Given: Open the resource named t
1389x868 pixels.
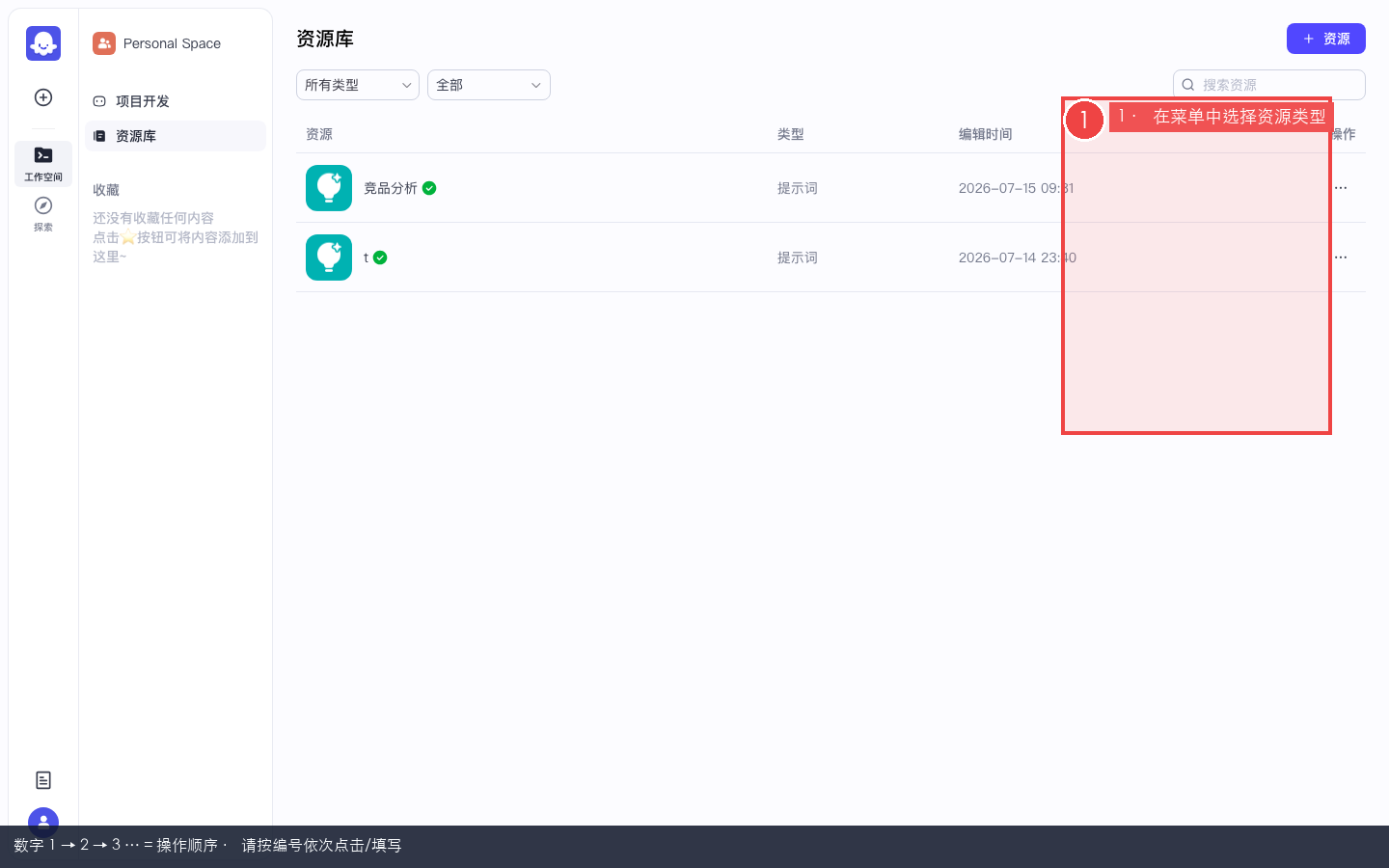Looking at the screenshot, I should 367,258.
